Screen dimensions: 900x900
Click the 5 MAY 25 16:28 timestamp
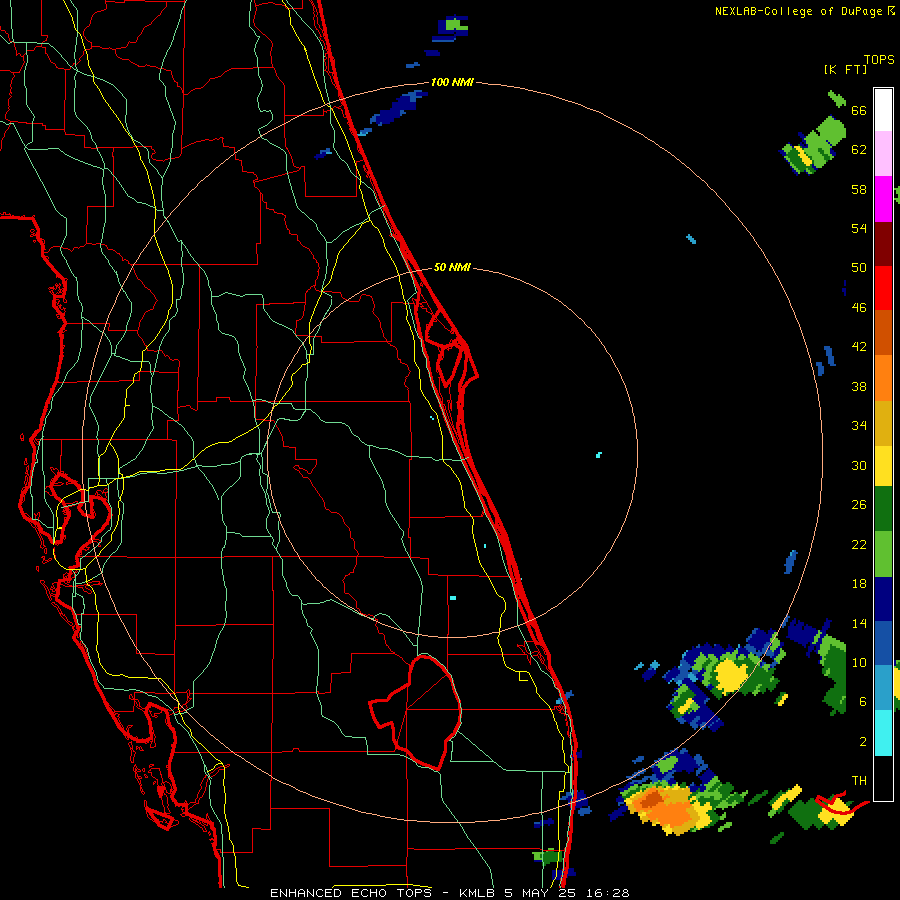click(567, 893)
